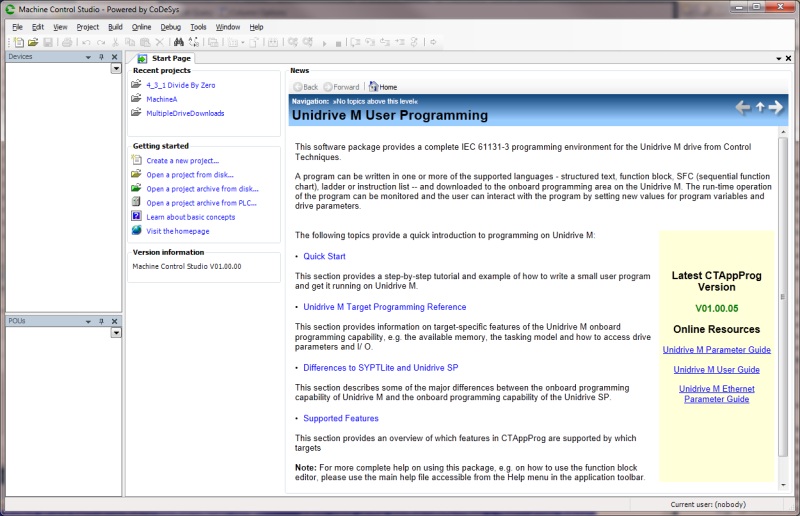The width and height of the screenshot is (800, 516).
Task: Open the Debug menu
Action: (x=170, y=27)
